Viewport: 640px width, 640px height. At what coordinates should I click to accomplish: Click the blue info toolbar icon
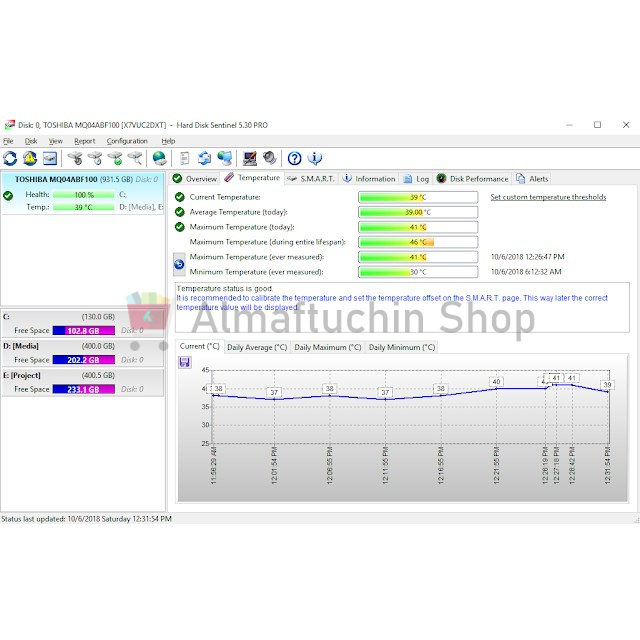[315, 158]
